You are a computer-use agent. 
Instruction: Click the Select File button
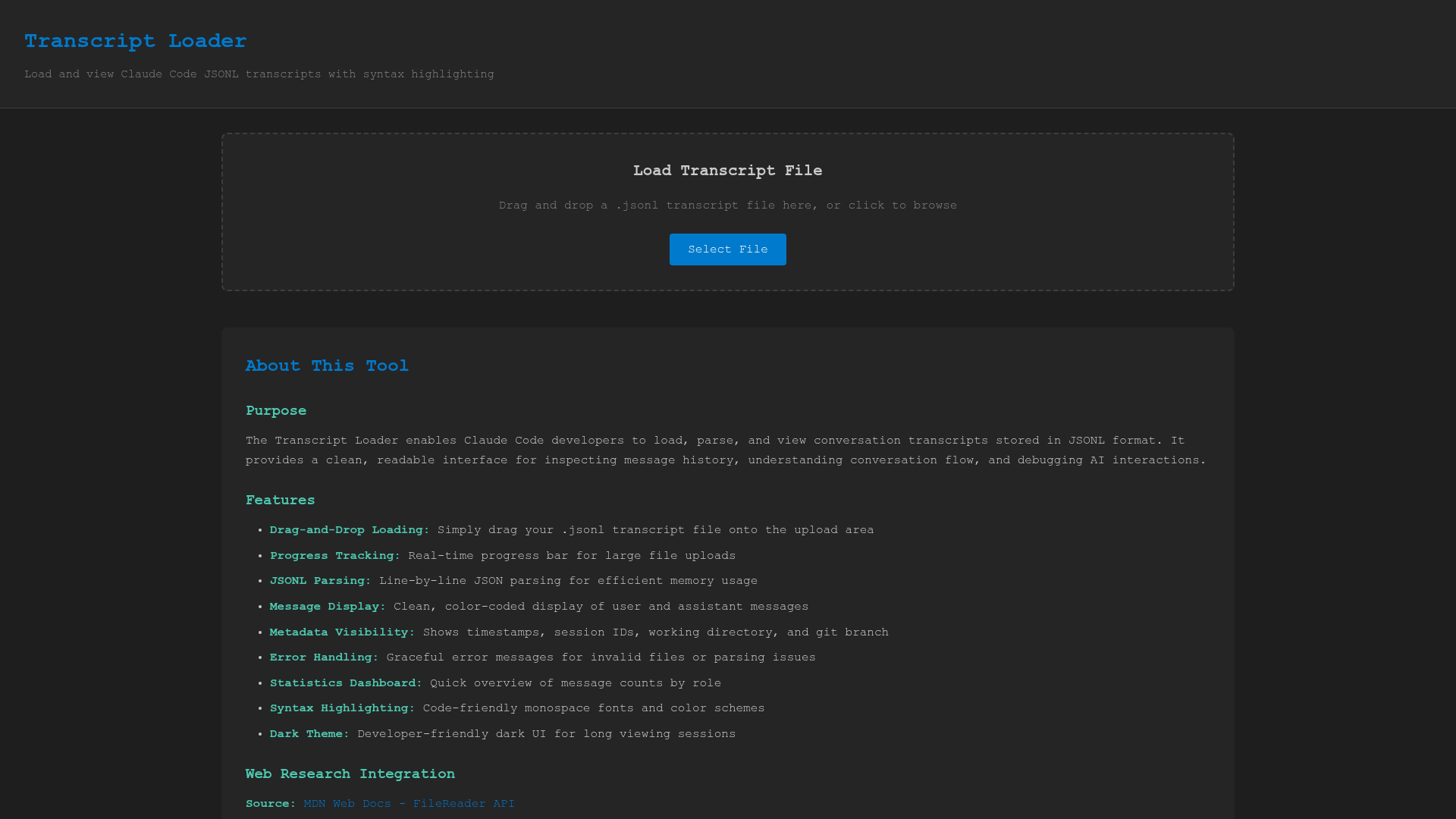tap(727, 249)
